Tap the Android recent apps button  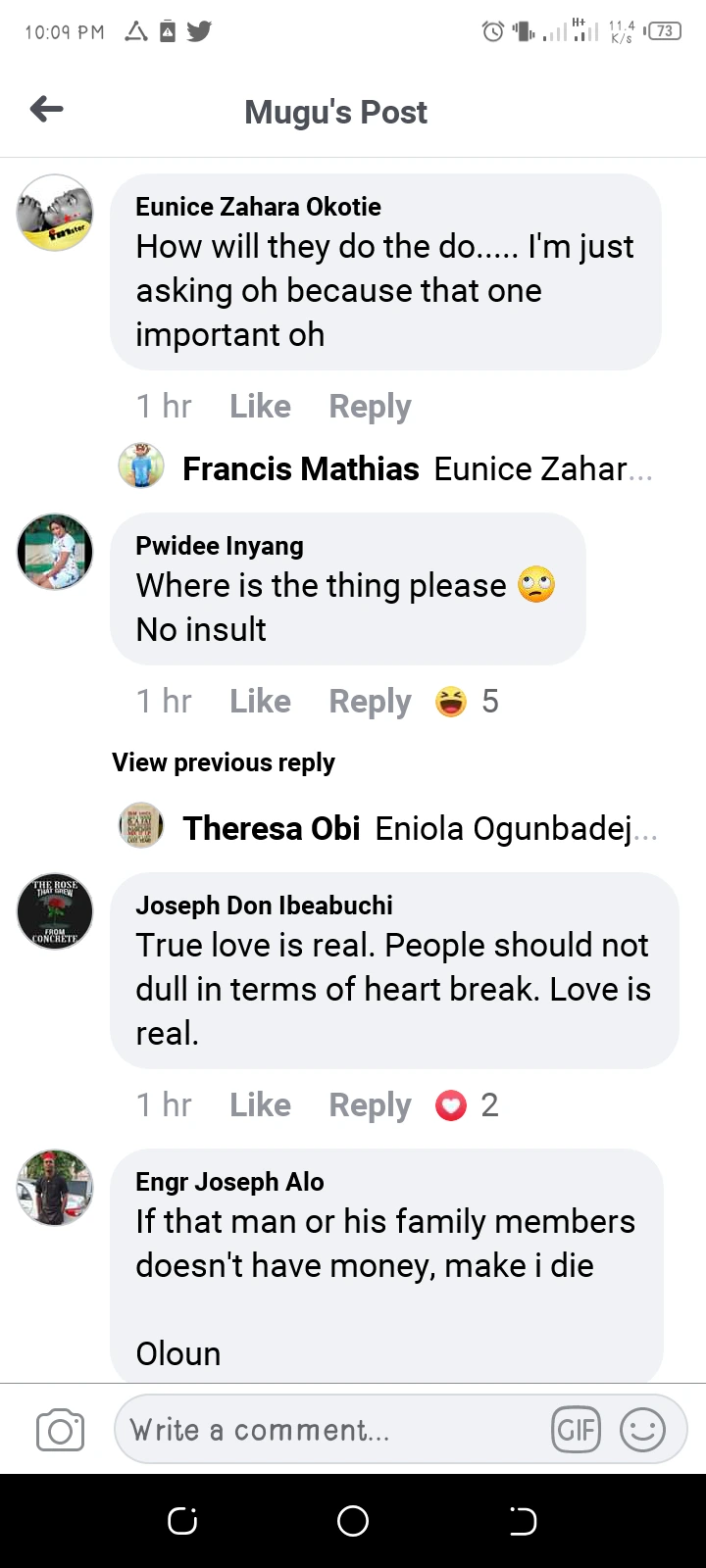(183, 1521)
